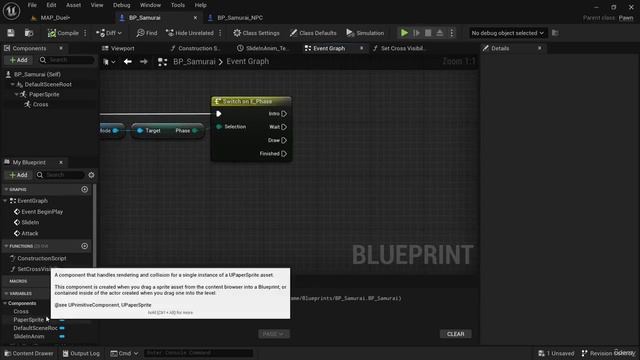Compile the blueprint
Image resolution: width=640 pixels, height=360 pixels.
(x=63, y=33)
